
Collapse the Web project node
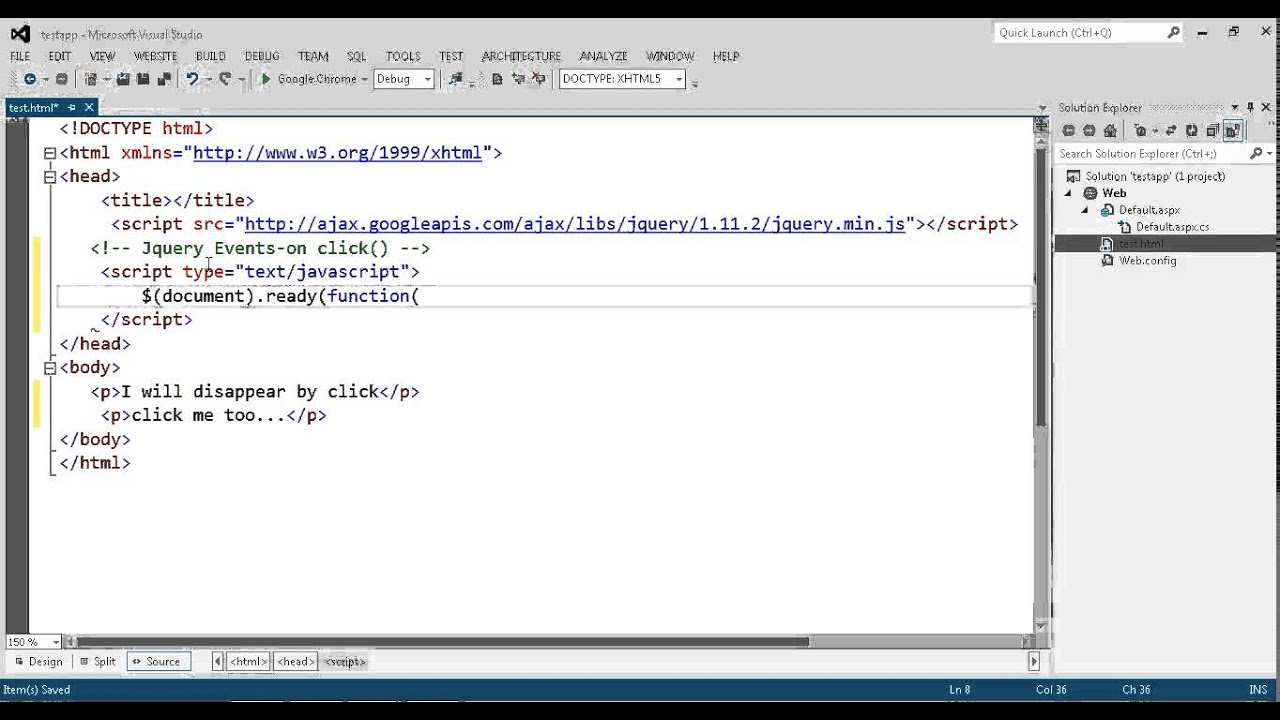tap(1067, 193)
